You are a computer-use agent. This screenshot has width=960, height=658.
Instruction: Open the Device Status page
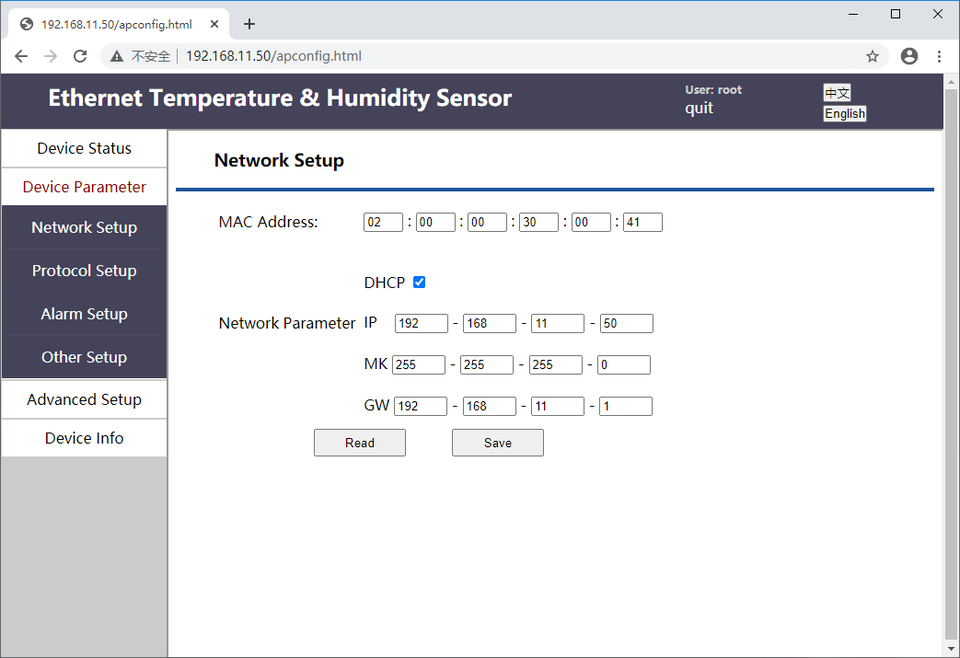84,148
